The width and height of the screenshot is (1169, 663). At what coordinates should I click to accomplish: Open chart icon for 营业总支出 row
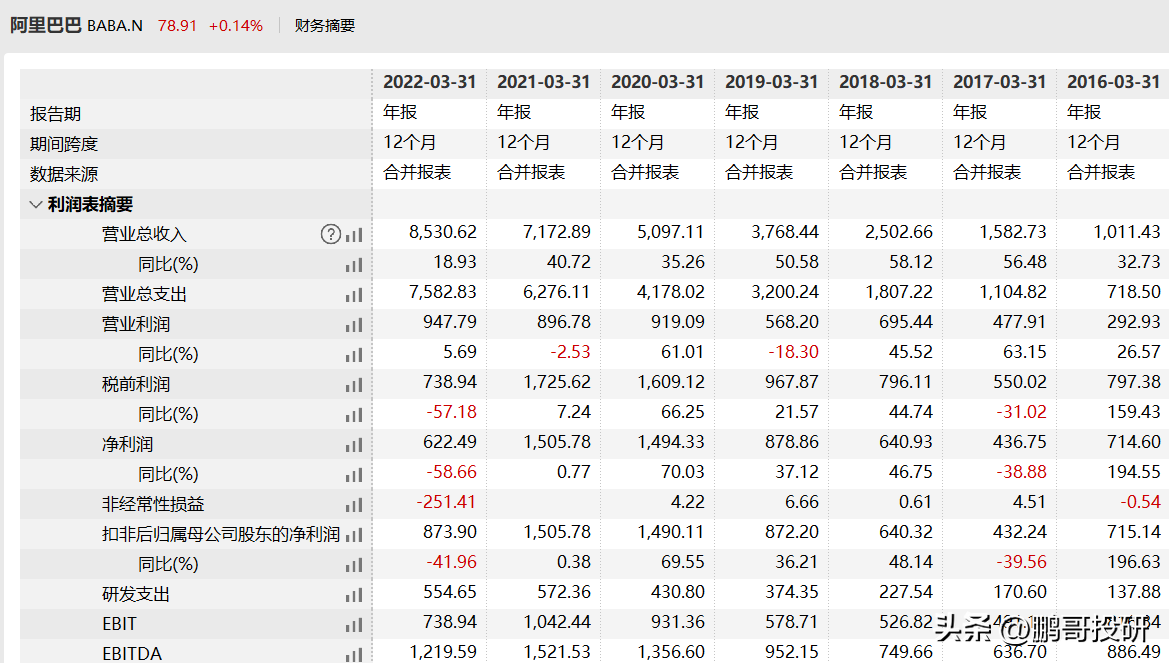(x=354, y=295)
